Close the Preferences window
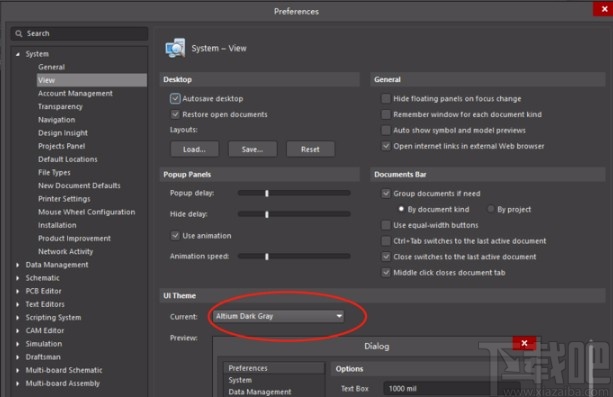Image resolution: width=613 pixels, height=397 pixels. click(604, 9)
